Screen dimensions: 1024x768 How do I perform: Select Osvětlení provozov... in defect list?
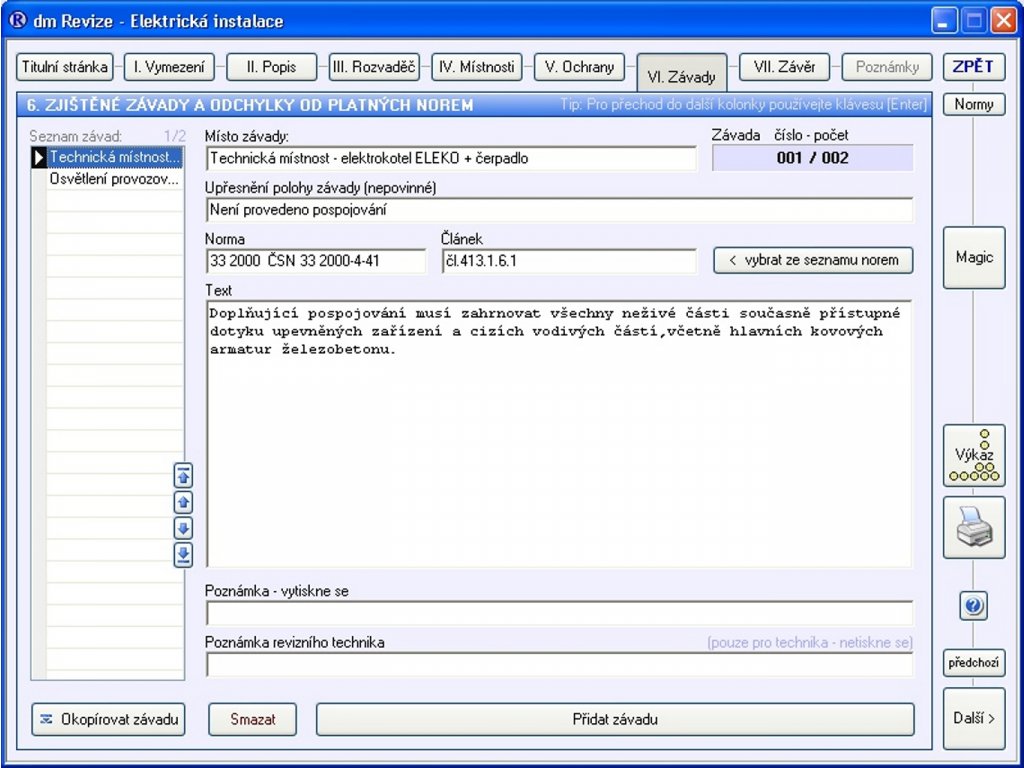(114, 179)
